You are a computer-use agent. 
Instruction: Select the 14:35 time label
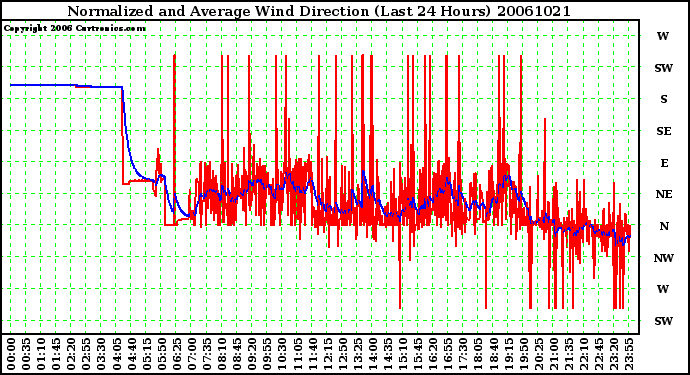point(387,354)
